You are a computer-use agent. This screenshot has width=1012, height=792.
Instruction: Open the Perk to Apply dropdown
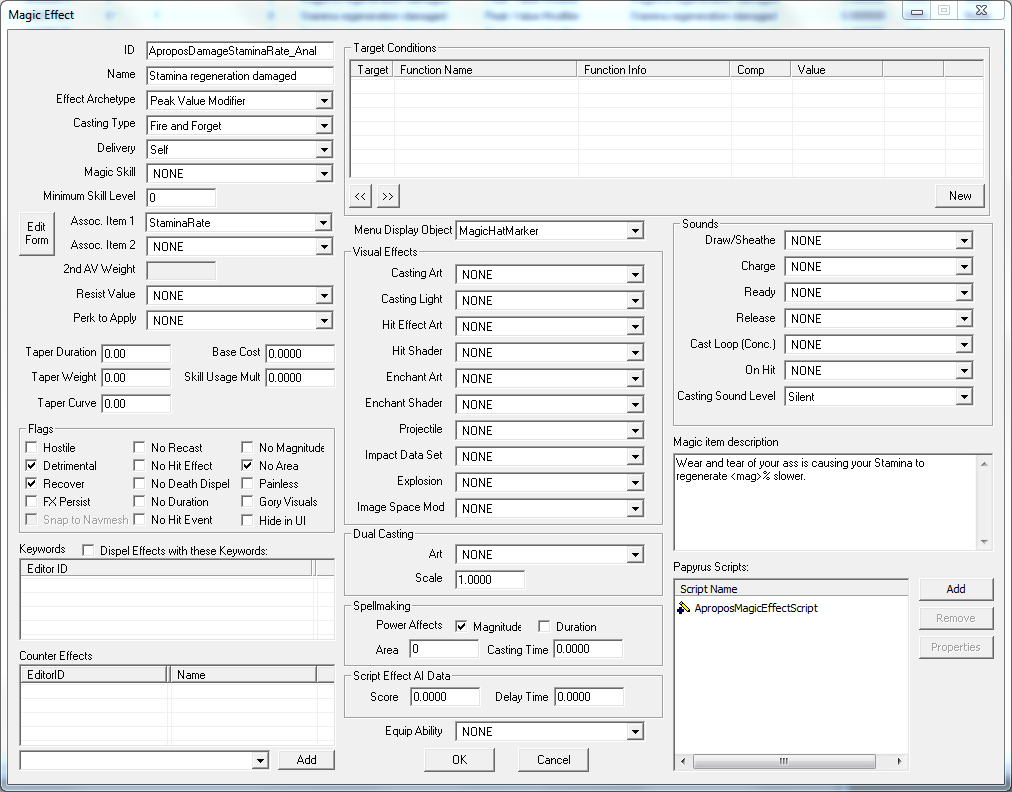pos(324,321)
